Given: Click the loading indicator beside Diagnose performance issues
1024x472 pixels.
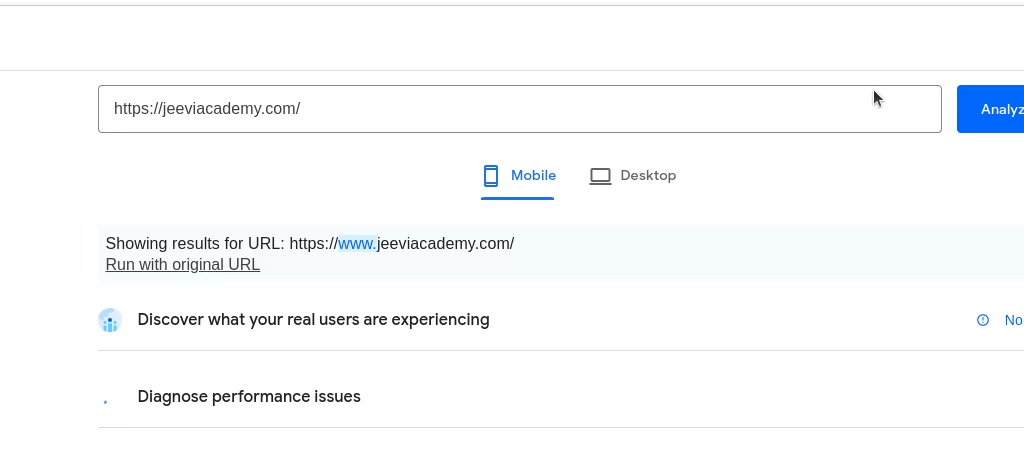Looking at the screenshot, I should click(x=106, y=401).
